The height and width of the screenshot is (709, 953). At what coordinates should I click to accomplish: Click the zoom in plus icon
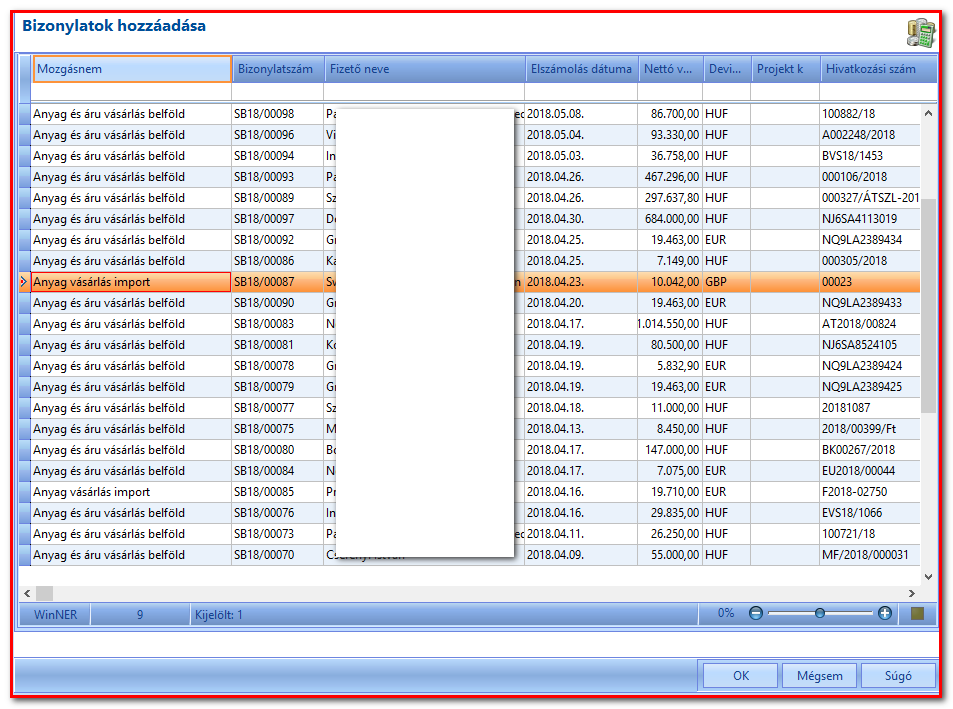tap(884, 613)
